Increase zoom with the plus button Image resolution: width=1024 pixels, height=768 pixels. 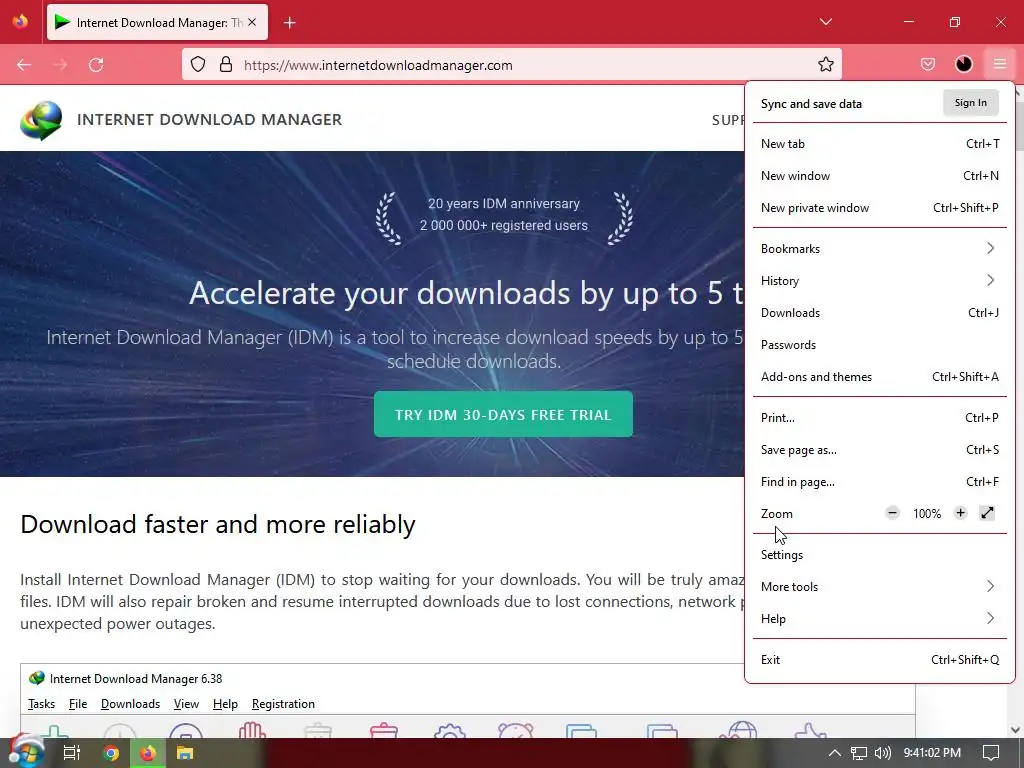click(960, 513)
